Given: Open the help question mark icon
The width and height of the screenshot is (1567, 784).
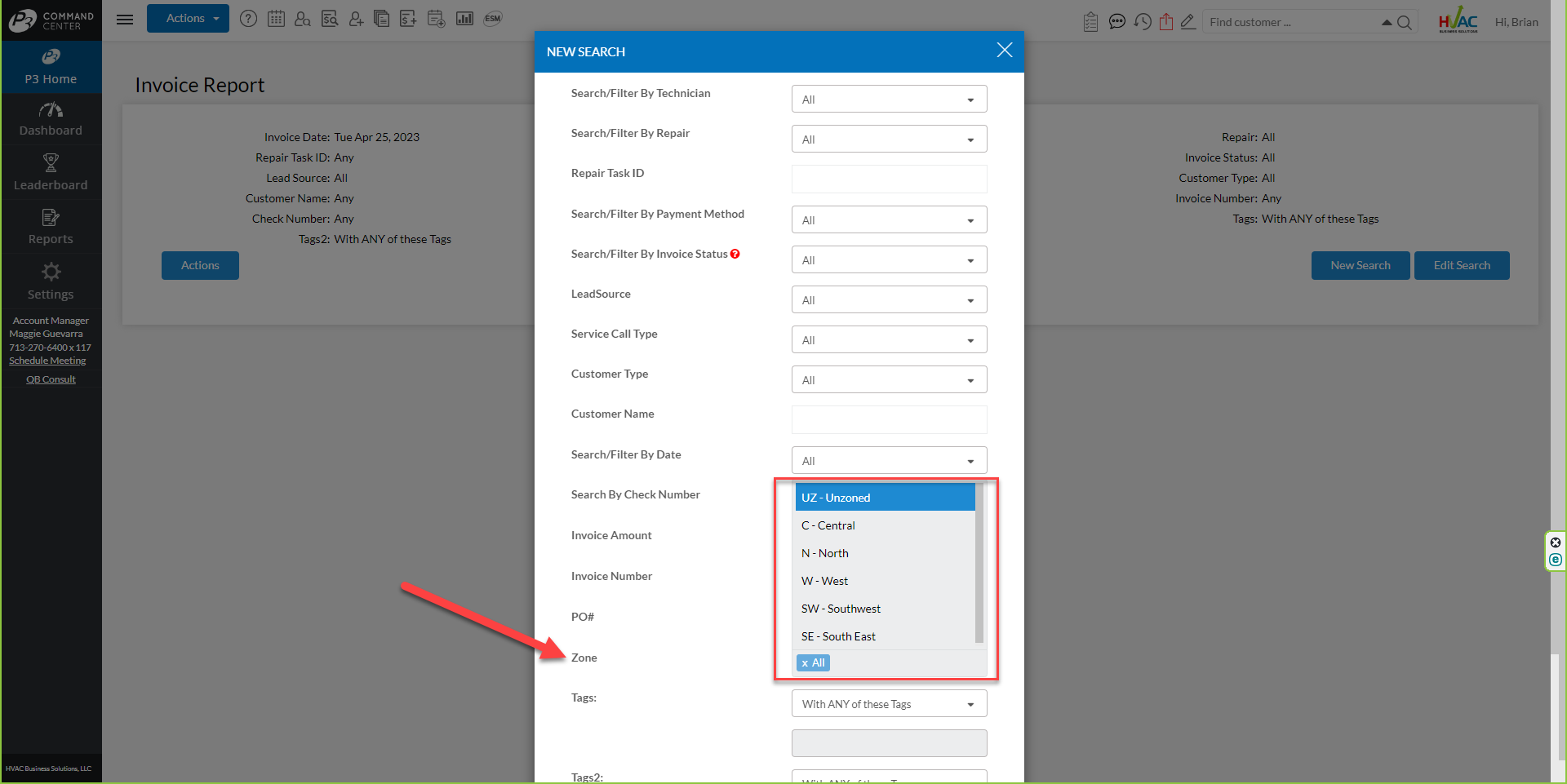Looking at the screenshot, I should click(x=249, y=19).
